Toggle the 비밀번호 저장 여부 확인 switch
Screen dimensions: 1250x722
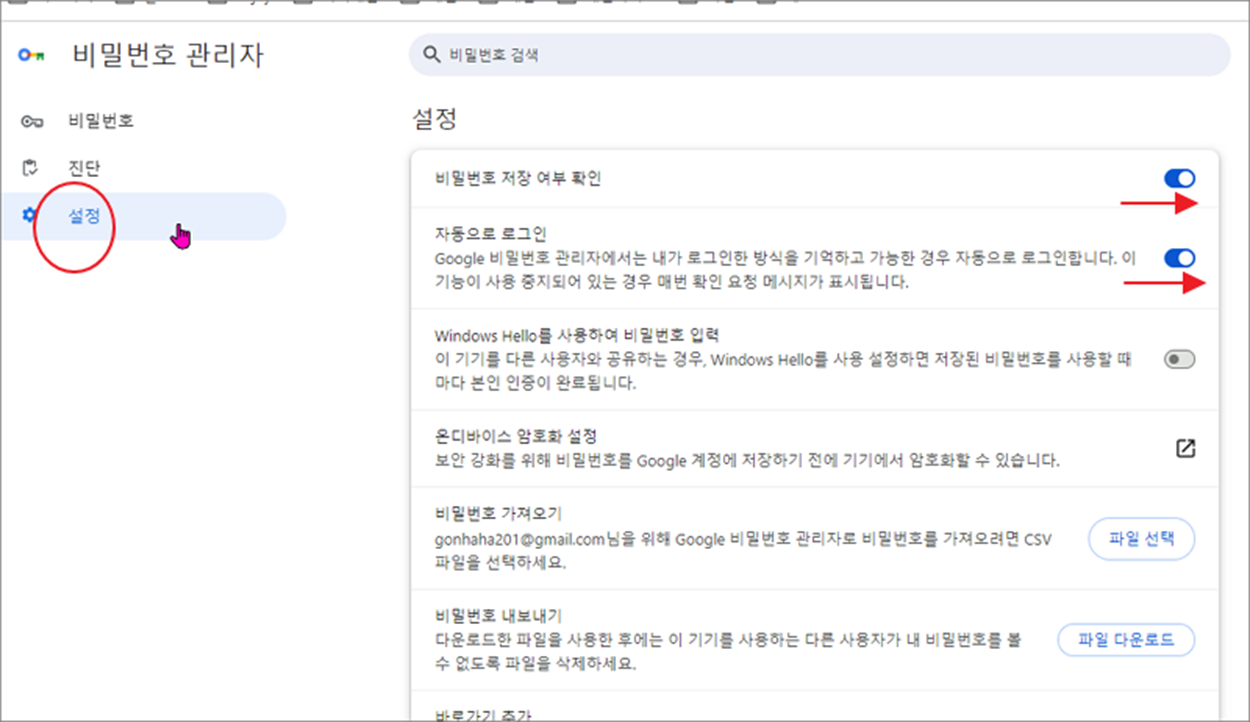point(1180,179)
